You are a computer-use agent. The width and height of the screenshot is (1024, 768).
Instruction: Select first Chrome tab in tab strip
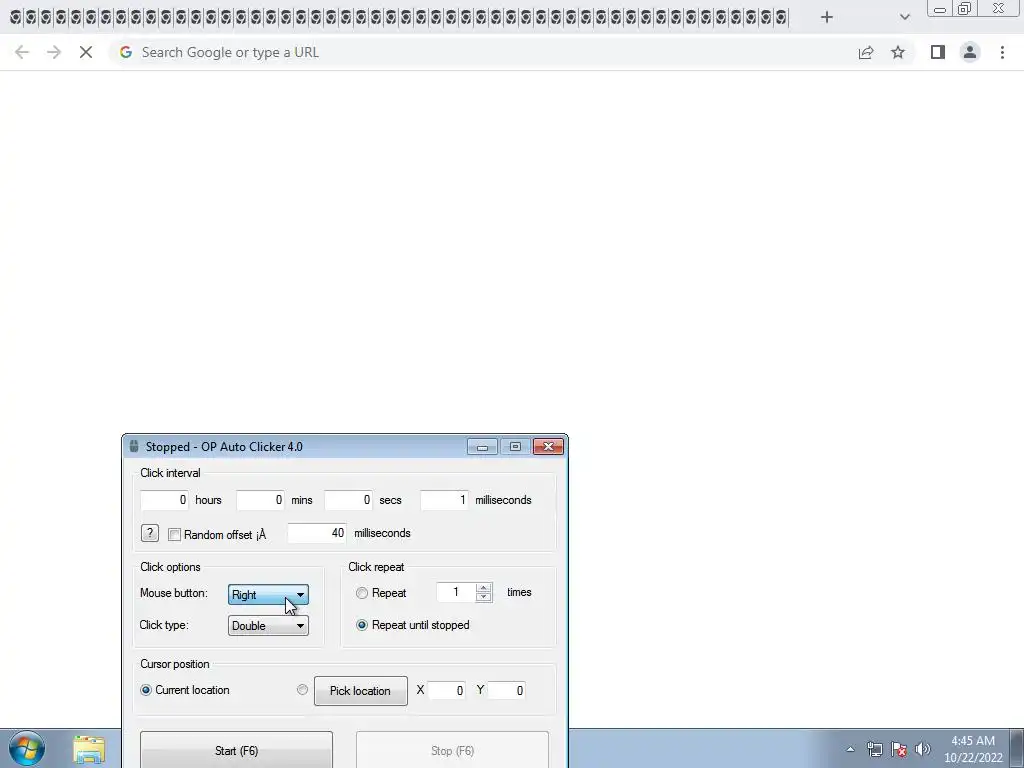pos(16,18)
